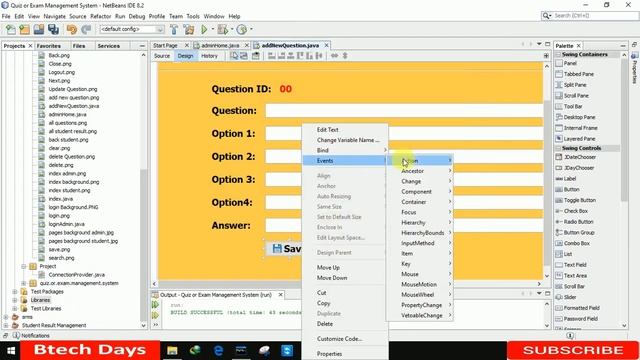This screenshot has width=640, height=360.
Task: Expand the Test Libraries tree node
Action: click(15, 309)
